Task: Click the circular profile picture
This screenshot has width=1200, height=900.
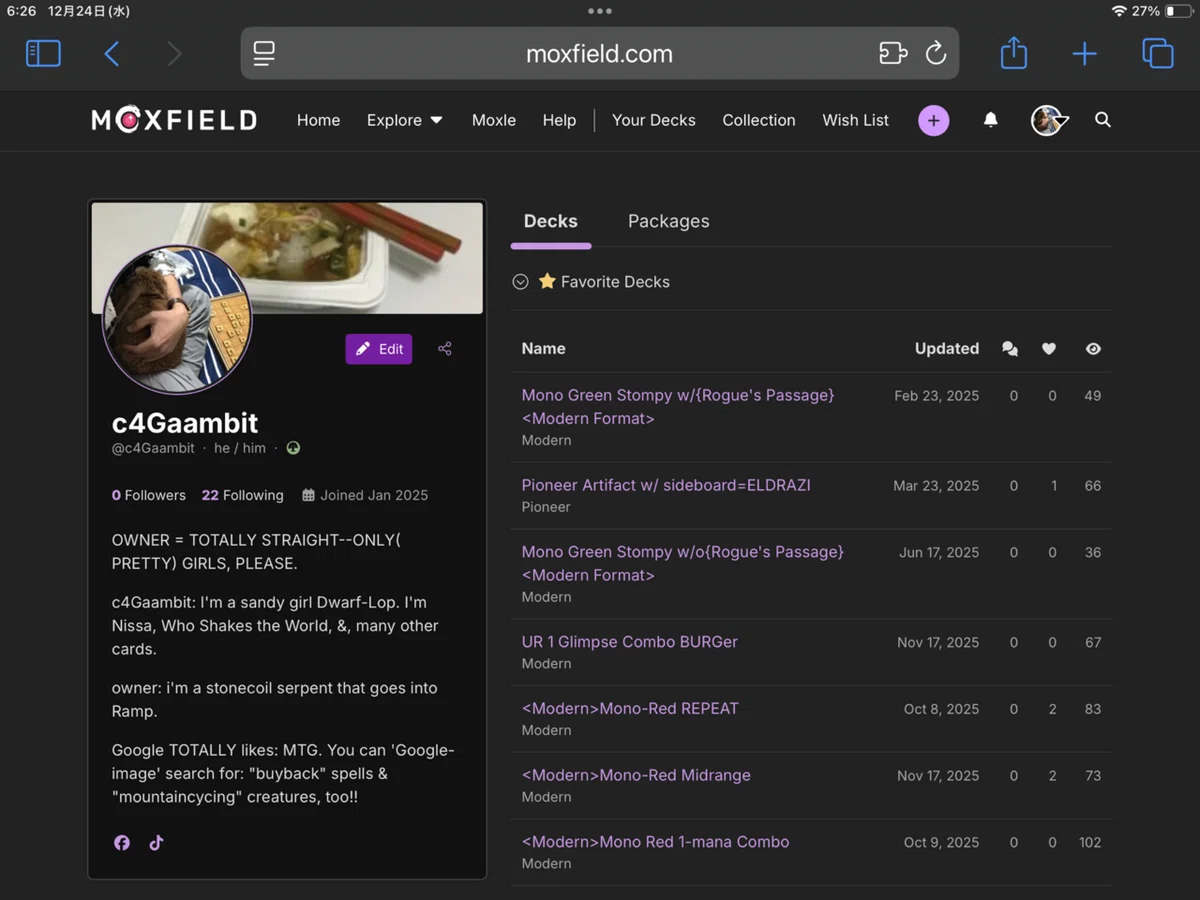Action: (x=177, y=320)
